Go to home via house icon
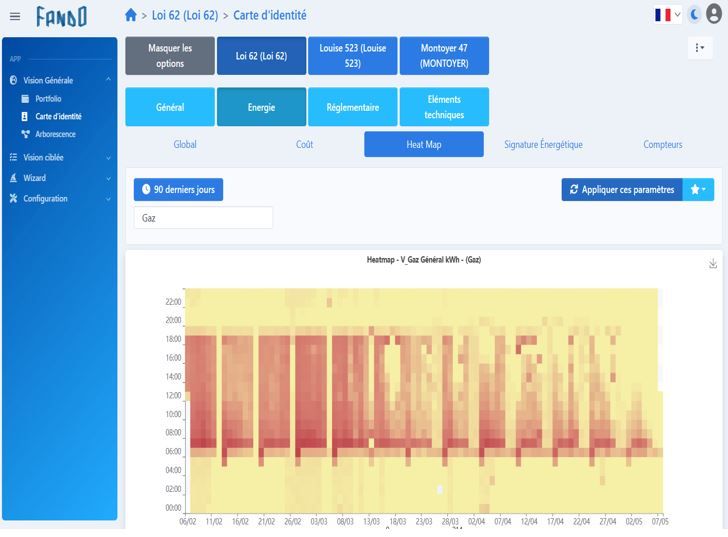Screen dimensions: 728x537 (x=131, y=15)
